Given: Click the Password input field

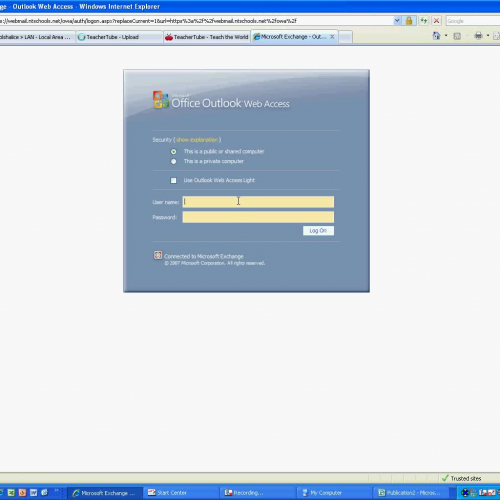Looking at the screenshot, I should click(x=258, y=217).
